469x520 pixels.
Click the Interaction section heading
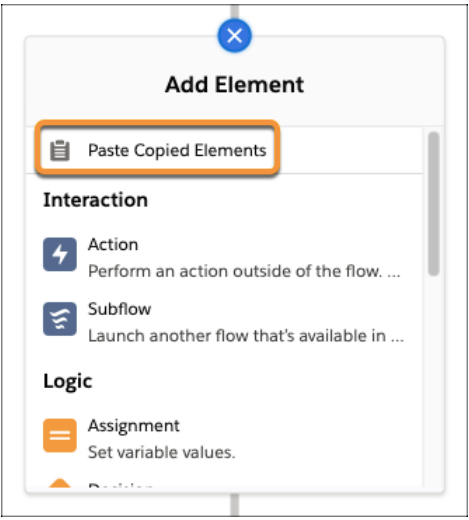pyautogui.click(x=96, y=200)
